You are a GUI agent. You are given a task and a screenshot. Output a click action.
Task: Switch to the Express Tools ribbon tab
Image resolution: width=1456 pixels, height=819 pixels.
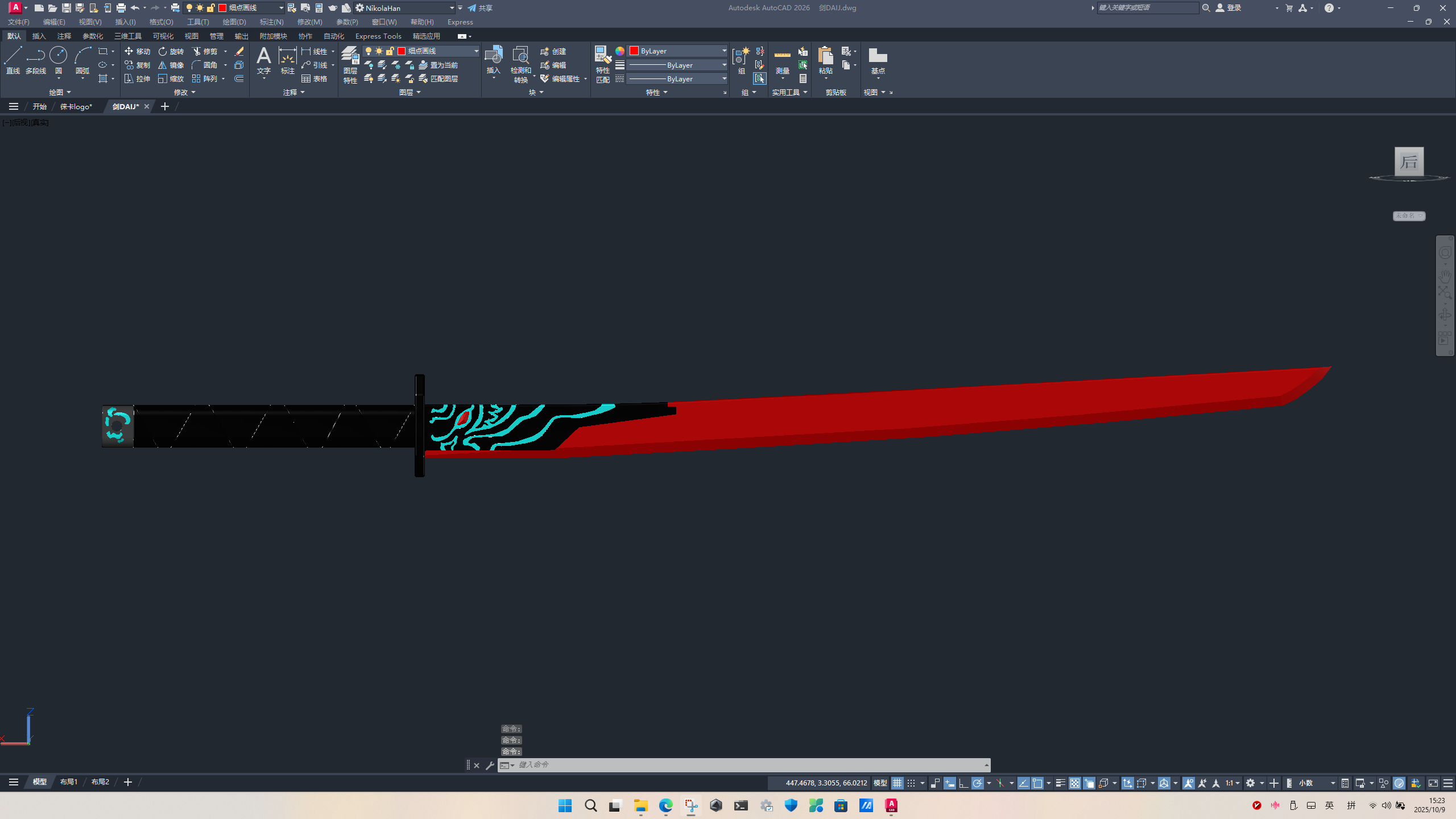[378, 36]
